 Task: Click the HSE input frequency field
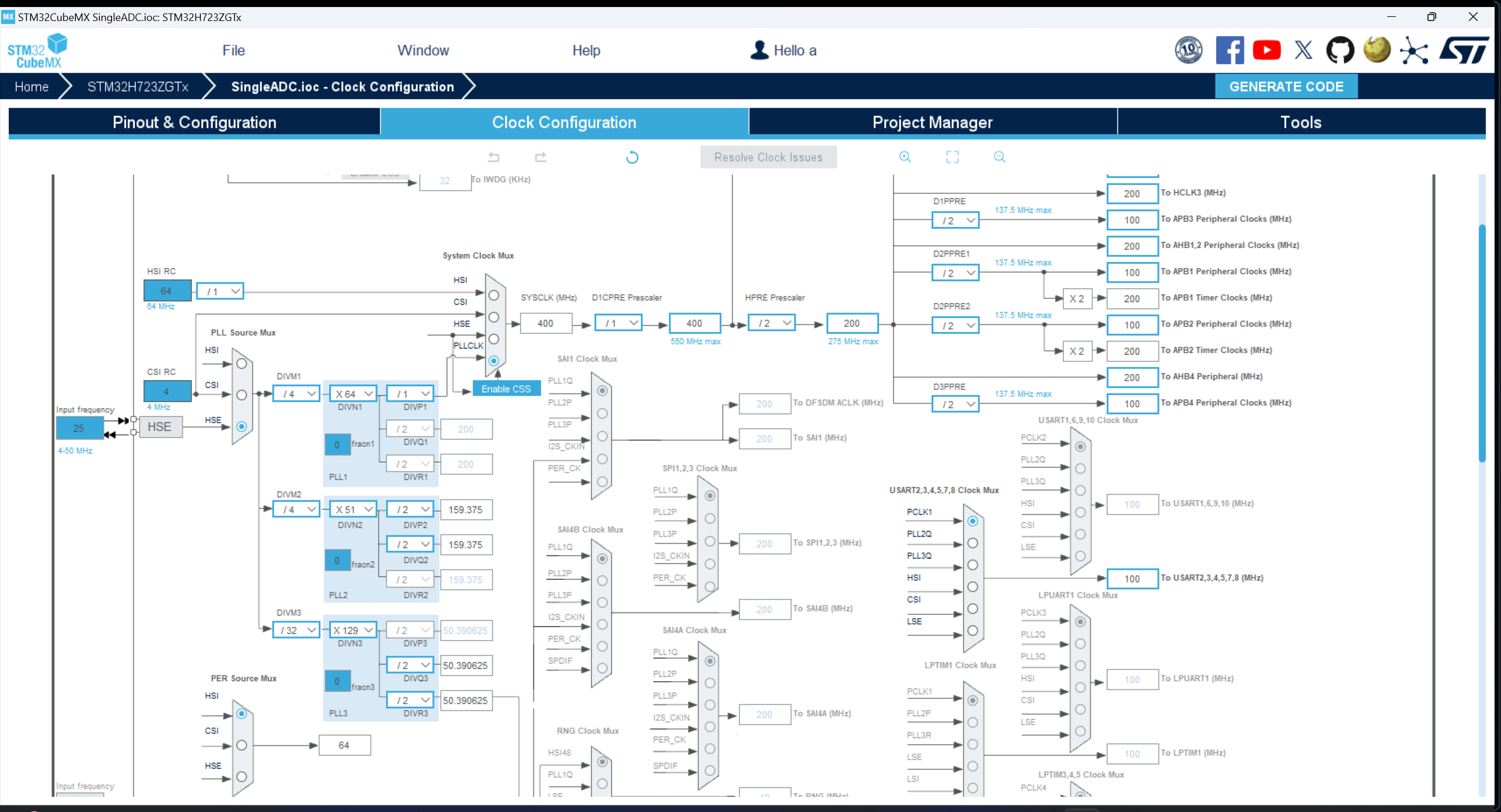pyautogui.click(x=79, y=428)
